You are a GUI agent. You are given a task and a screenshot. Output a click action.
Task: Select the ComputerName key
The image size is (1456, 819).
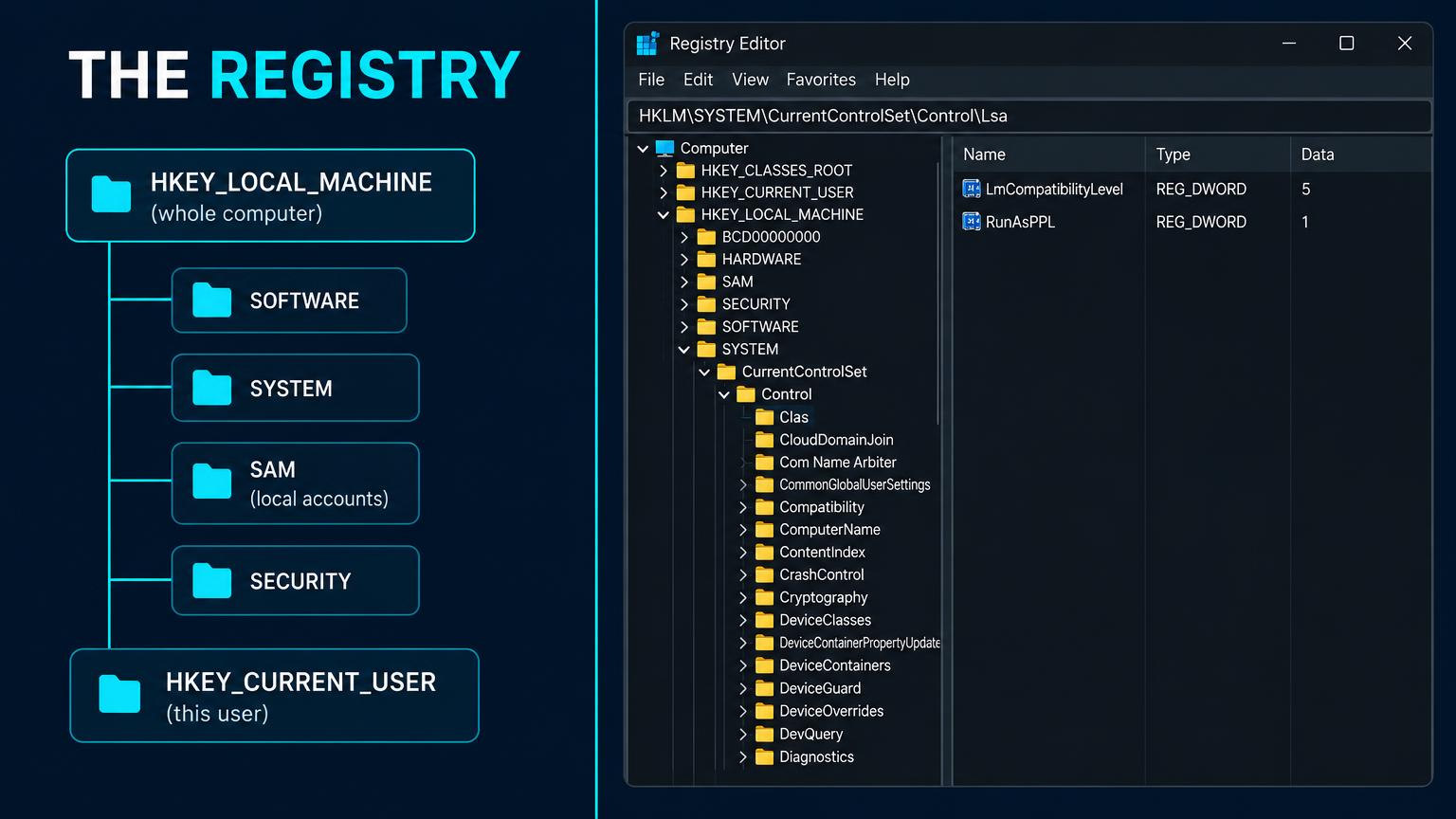pyautogui.click(x=829, y=530)
